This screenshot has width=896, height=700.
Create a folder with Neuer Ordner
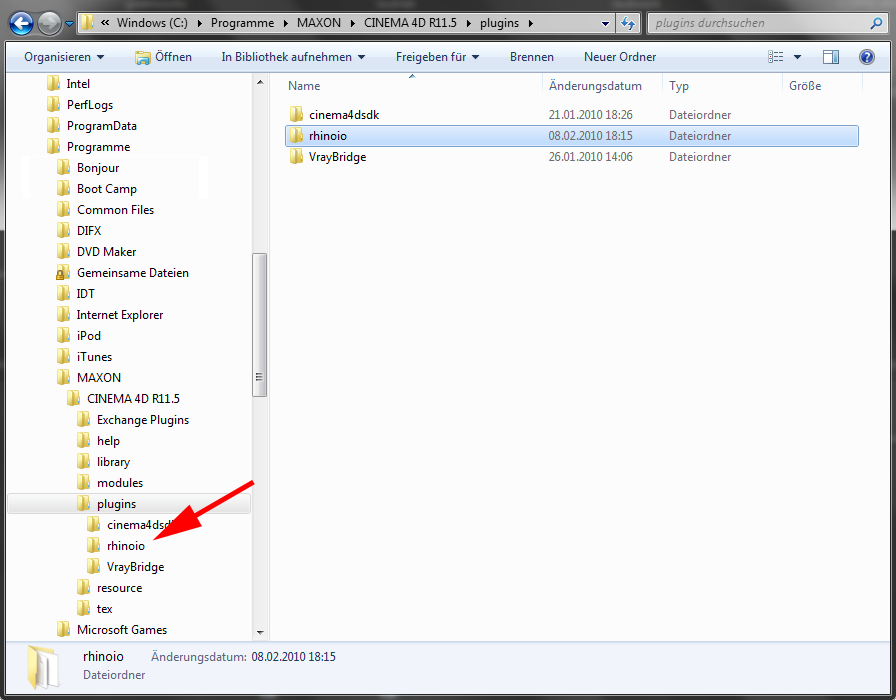tap(620, 57)
